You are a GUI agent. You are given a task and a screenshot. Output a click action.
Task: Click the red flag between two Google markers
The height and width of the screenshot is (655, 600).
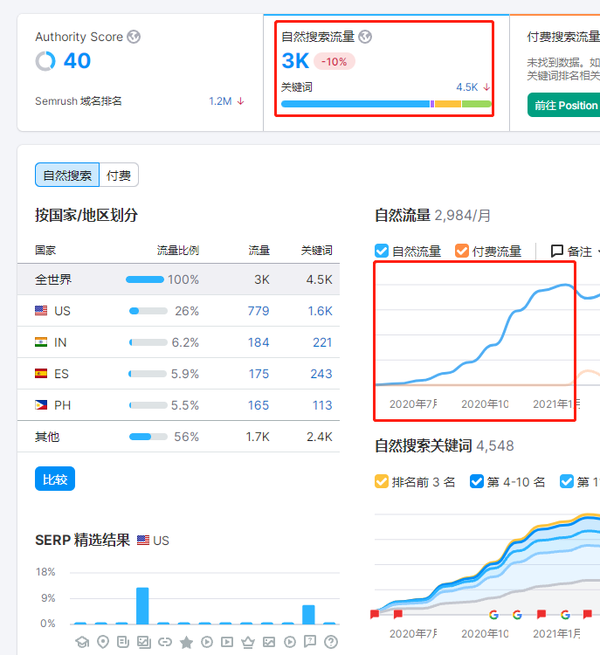point(541,614)
